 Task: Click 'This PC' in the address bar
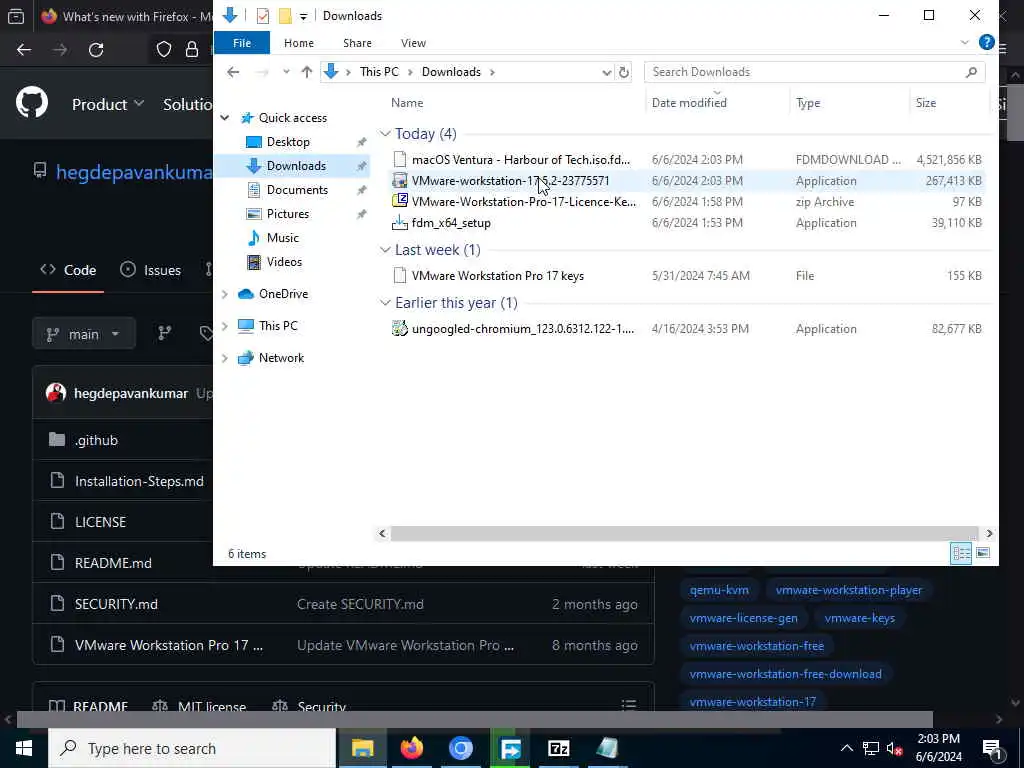[379, 72]
